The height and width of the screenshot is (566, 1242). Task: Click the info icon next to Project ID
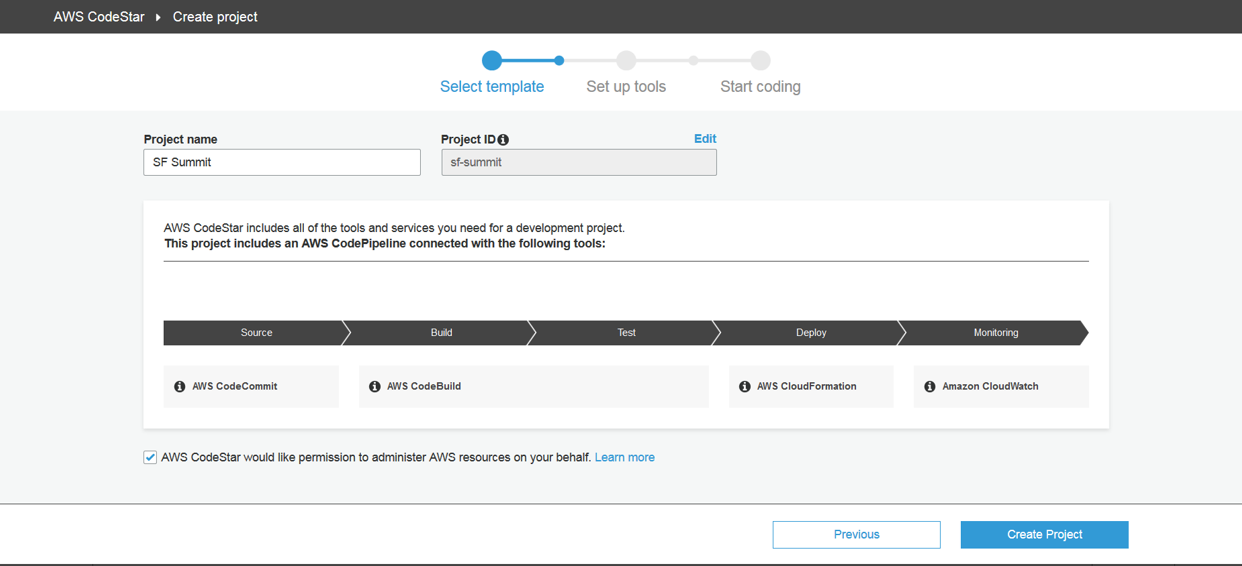(x=503, y=140)
